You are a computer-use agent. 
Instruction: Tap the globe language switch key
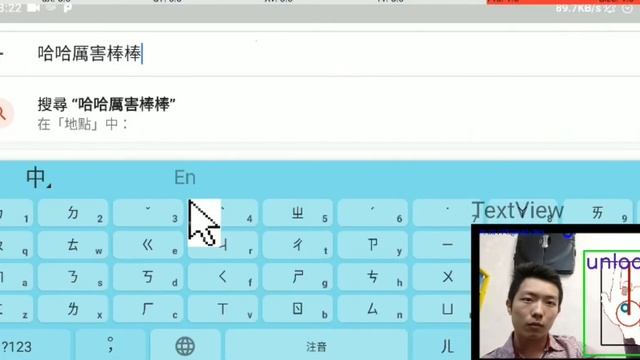(x=185, y=345)
